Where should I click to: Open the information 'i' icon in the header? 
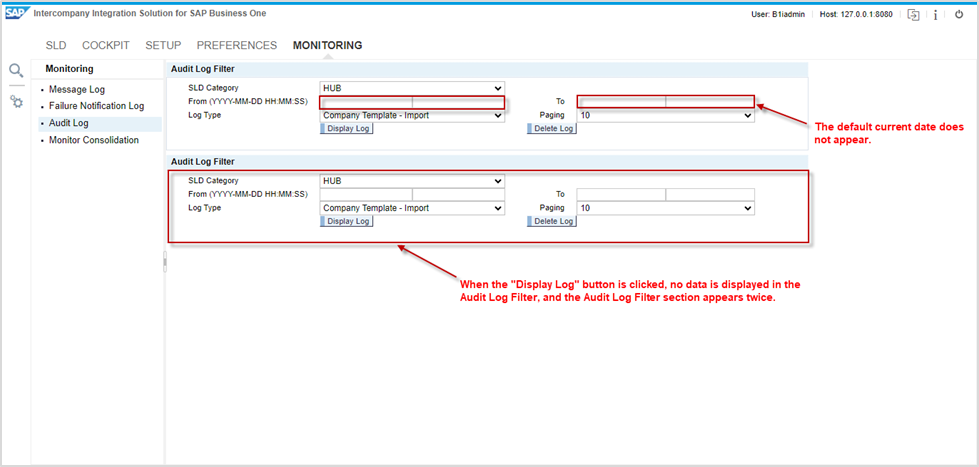coord(935,15)
